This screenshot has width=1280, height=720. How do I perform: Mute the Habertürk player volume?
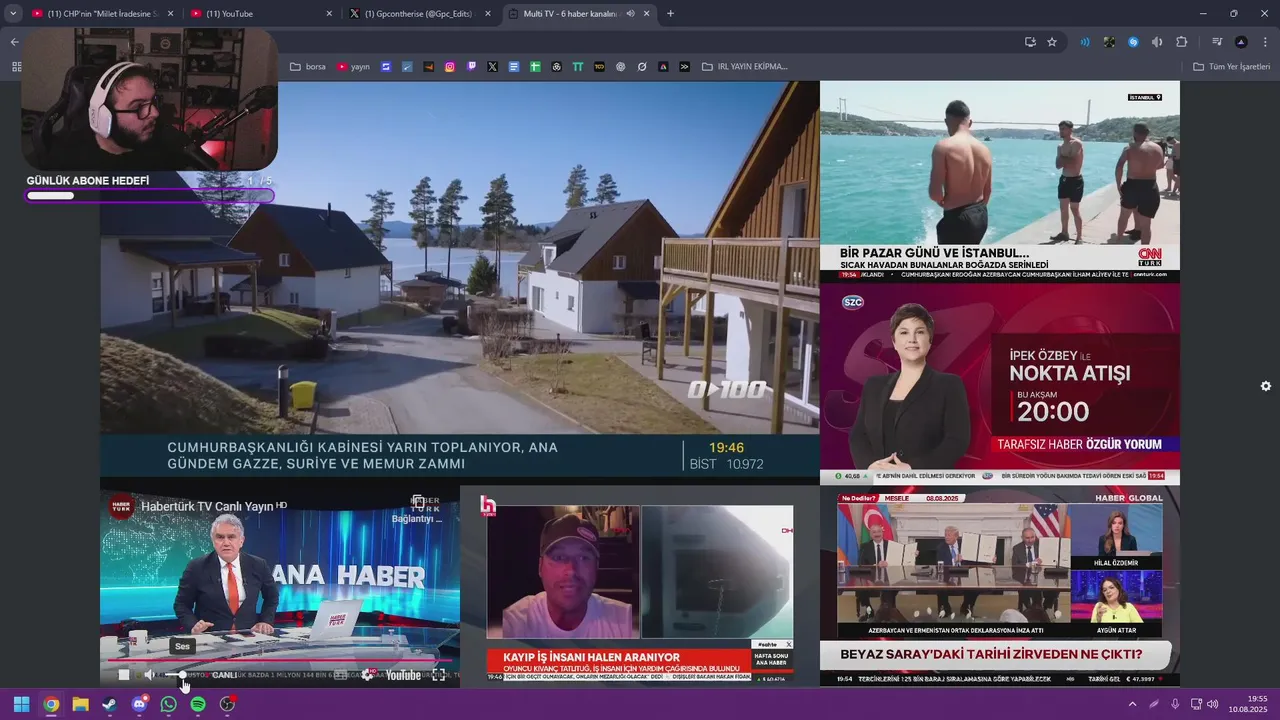pyautogui.click(x=150, y=675)
